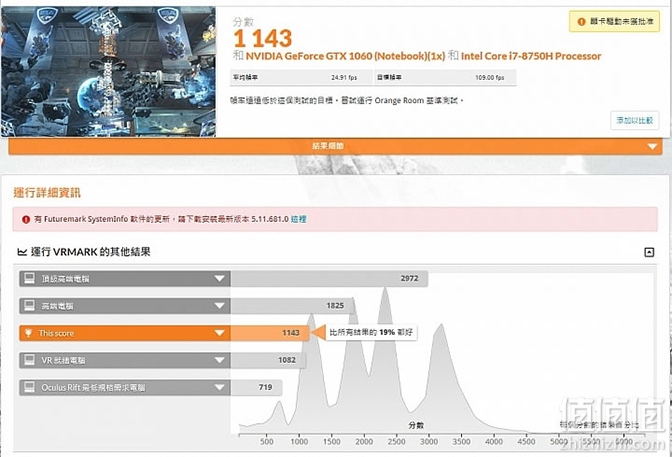Click the warning icon in driver notice
The image size is (672, 457).
coord(581,21)
